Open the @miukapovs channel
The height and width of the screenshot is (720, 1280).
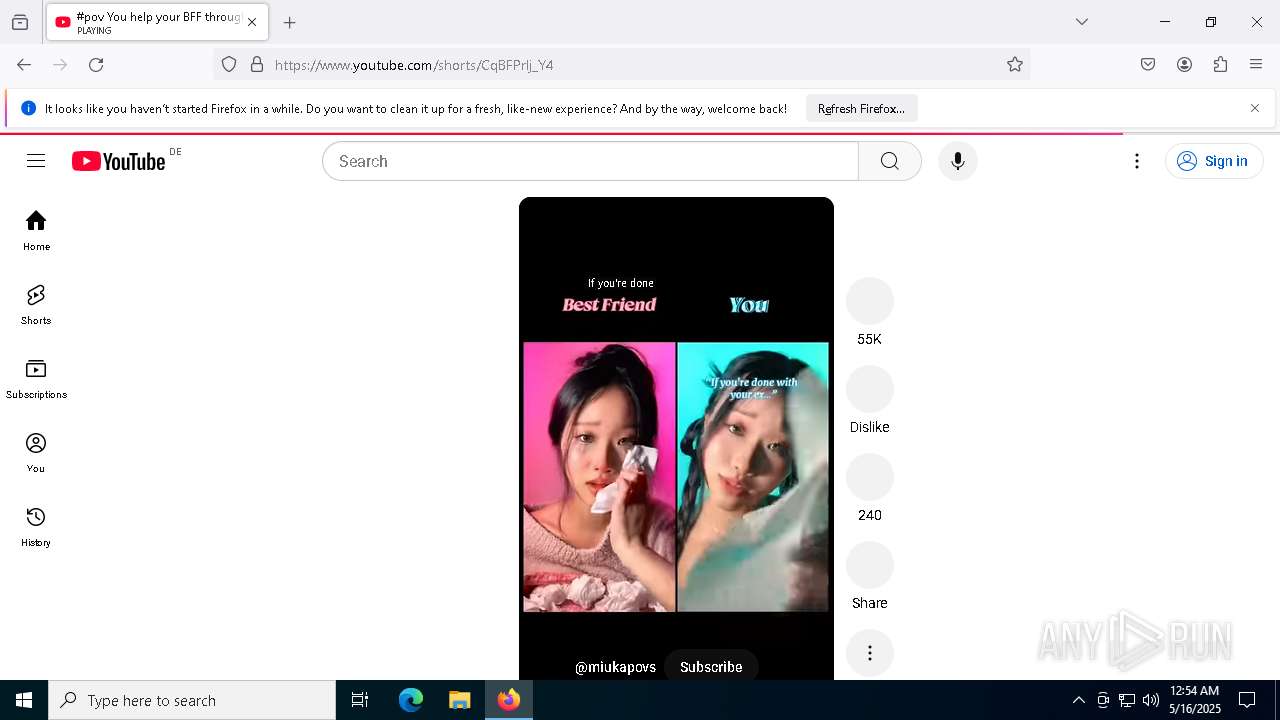click(615, 667)
